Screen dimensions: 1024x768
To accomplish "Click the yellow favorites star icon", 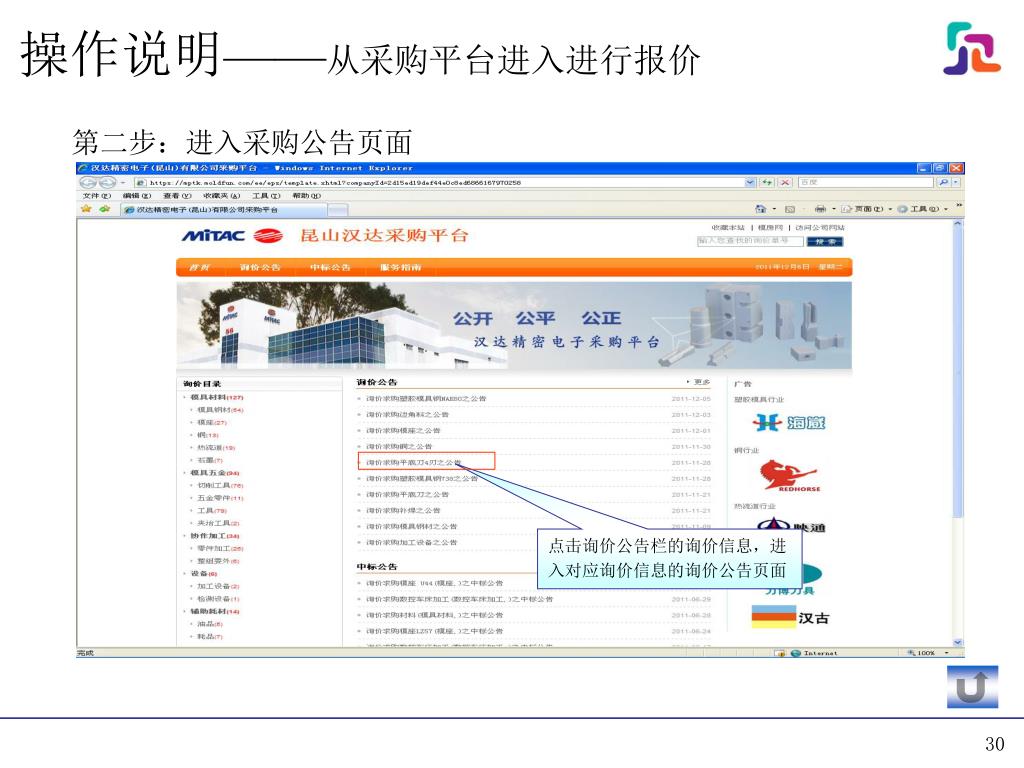I will pos(86,209).
